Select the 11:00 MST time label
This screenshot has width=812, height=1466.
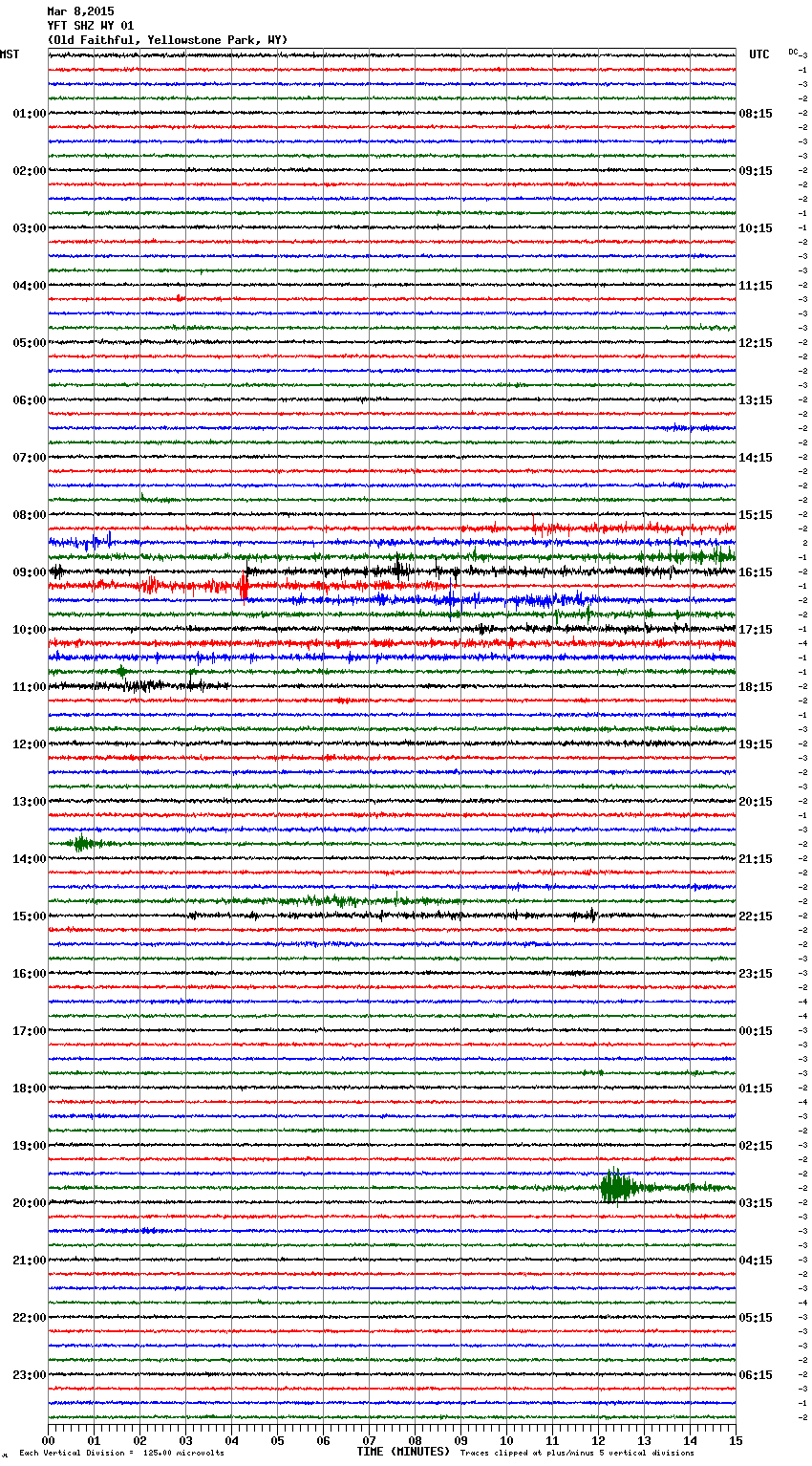point(30,687)
